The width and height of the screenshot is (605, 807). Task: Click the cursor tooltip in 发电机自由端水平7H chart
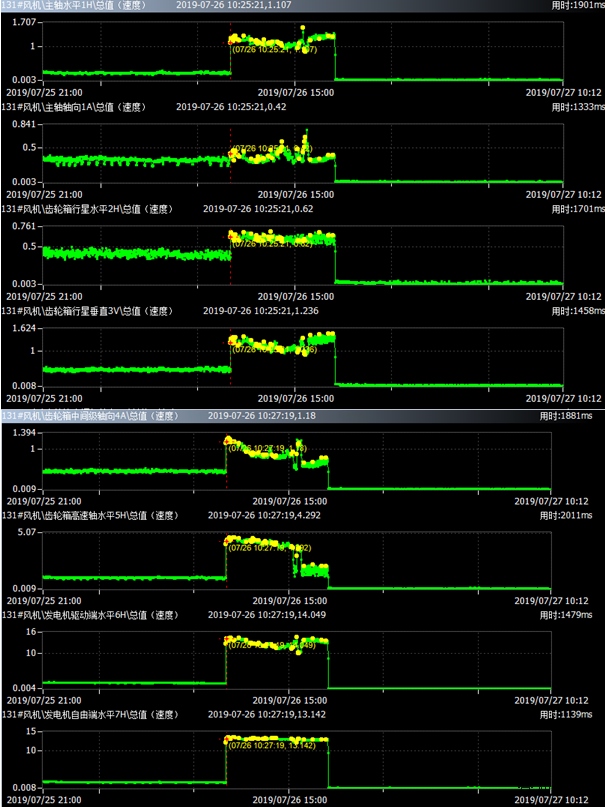coord(273,745)
